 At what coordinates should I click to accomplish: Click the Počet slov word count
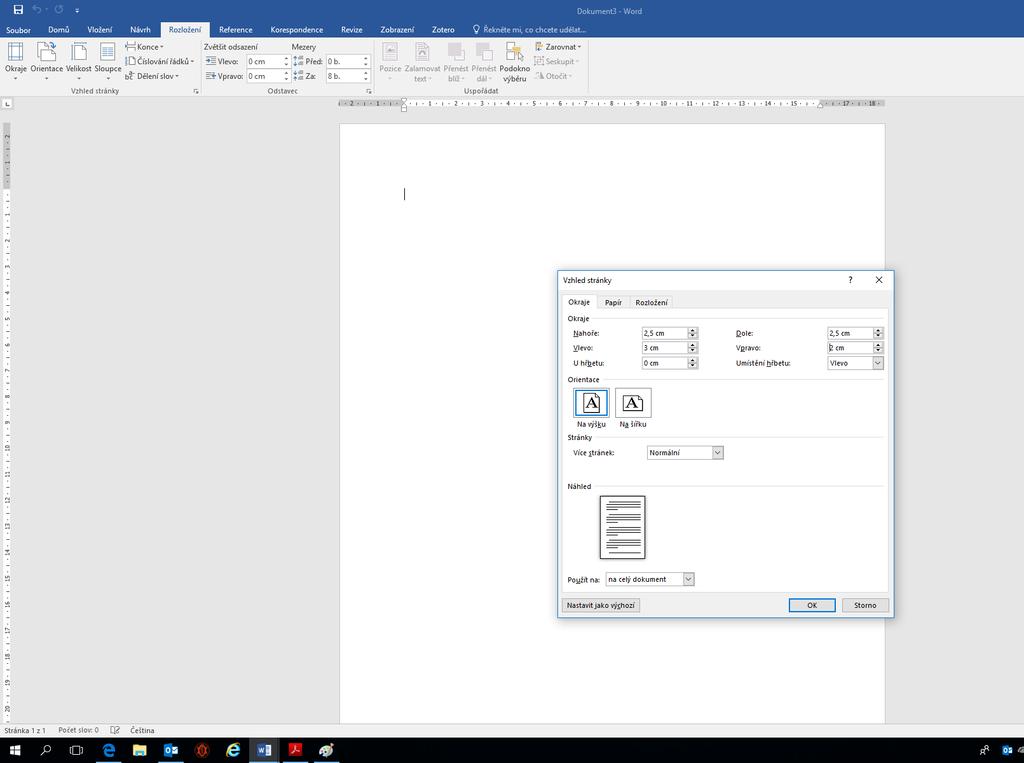[78, 730]
